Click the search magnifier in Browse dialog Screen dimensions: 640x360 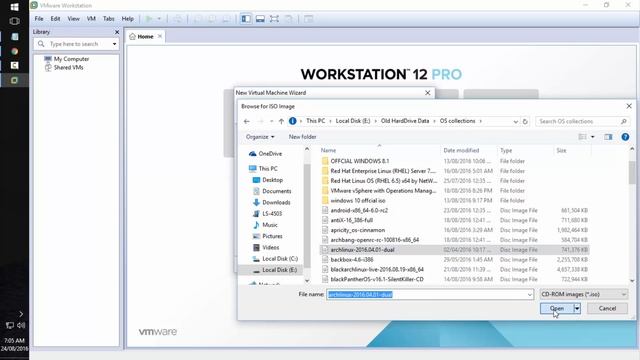tap(623, 121)
